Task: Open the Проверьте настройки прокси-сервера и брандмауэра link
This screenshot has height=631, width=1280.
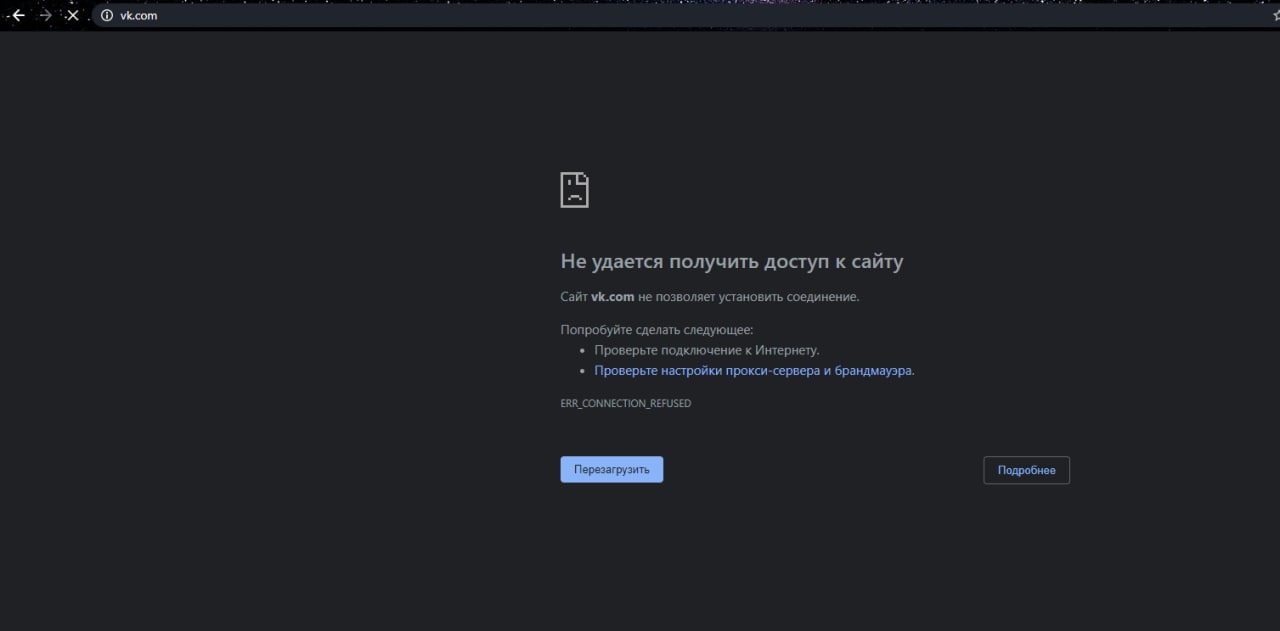Action: (x=754, y=370)
